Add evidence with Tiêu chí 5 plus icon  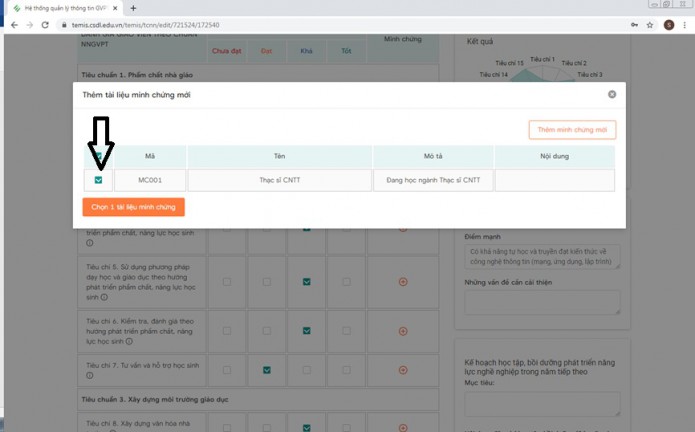(x=403, y=282)
